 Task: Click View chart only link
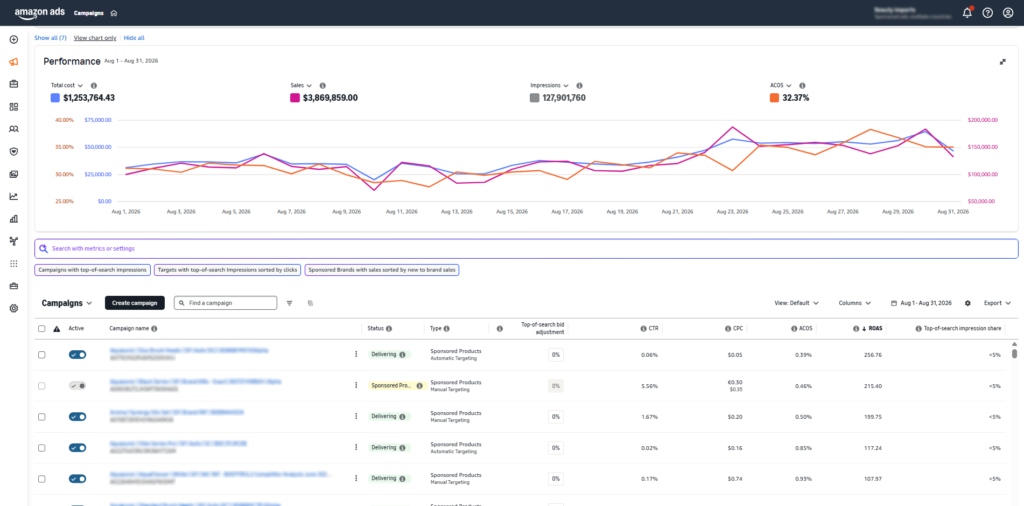tap(95, 38)
